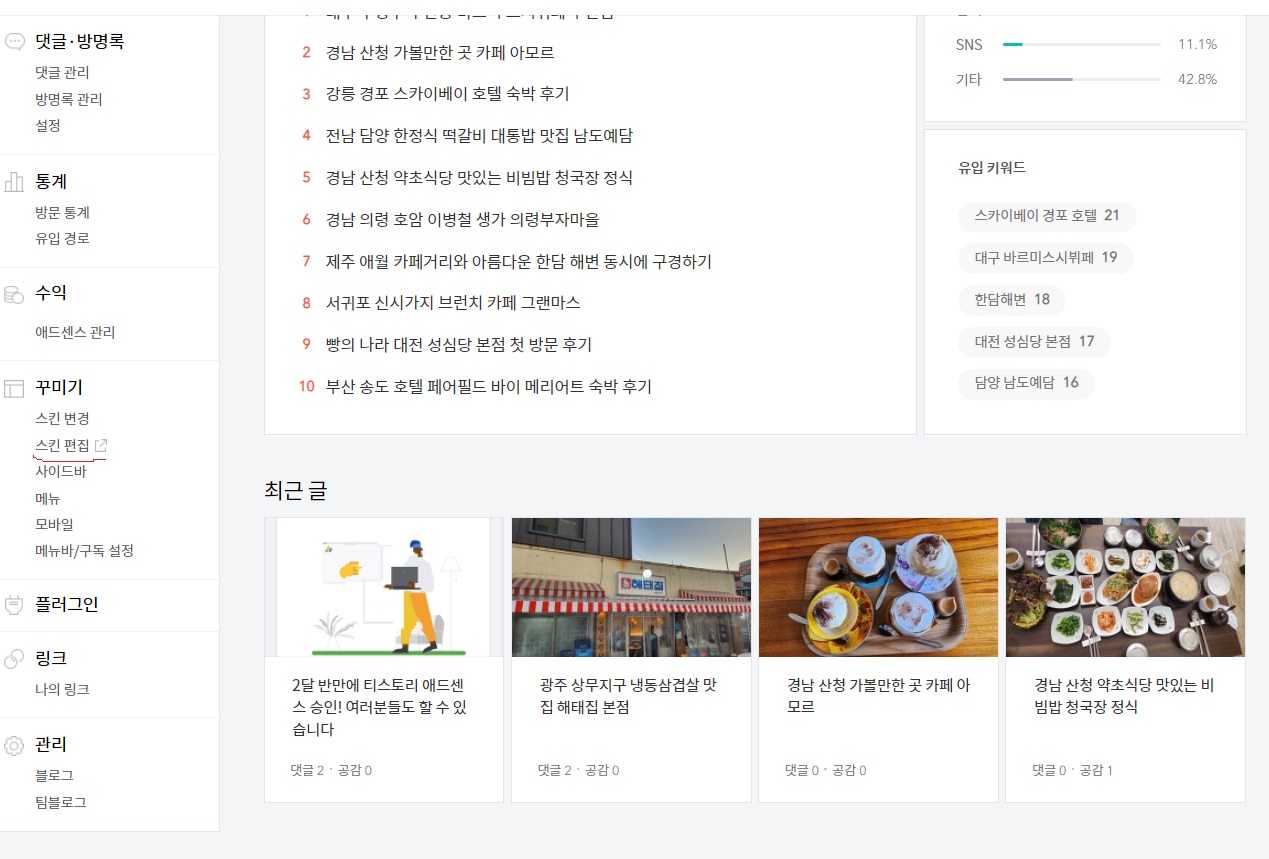The height and width of the screenshot is (859, 1269).
Task: Open the cafe drinks tray photo thumbnail
Action: [x=878, y=587]
